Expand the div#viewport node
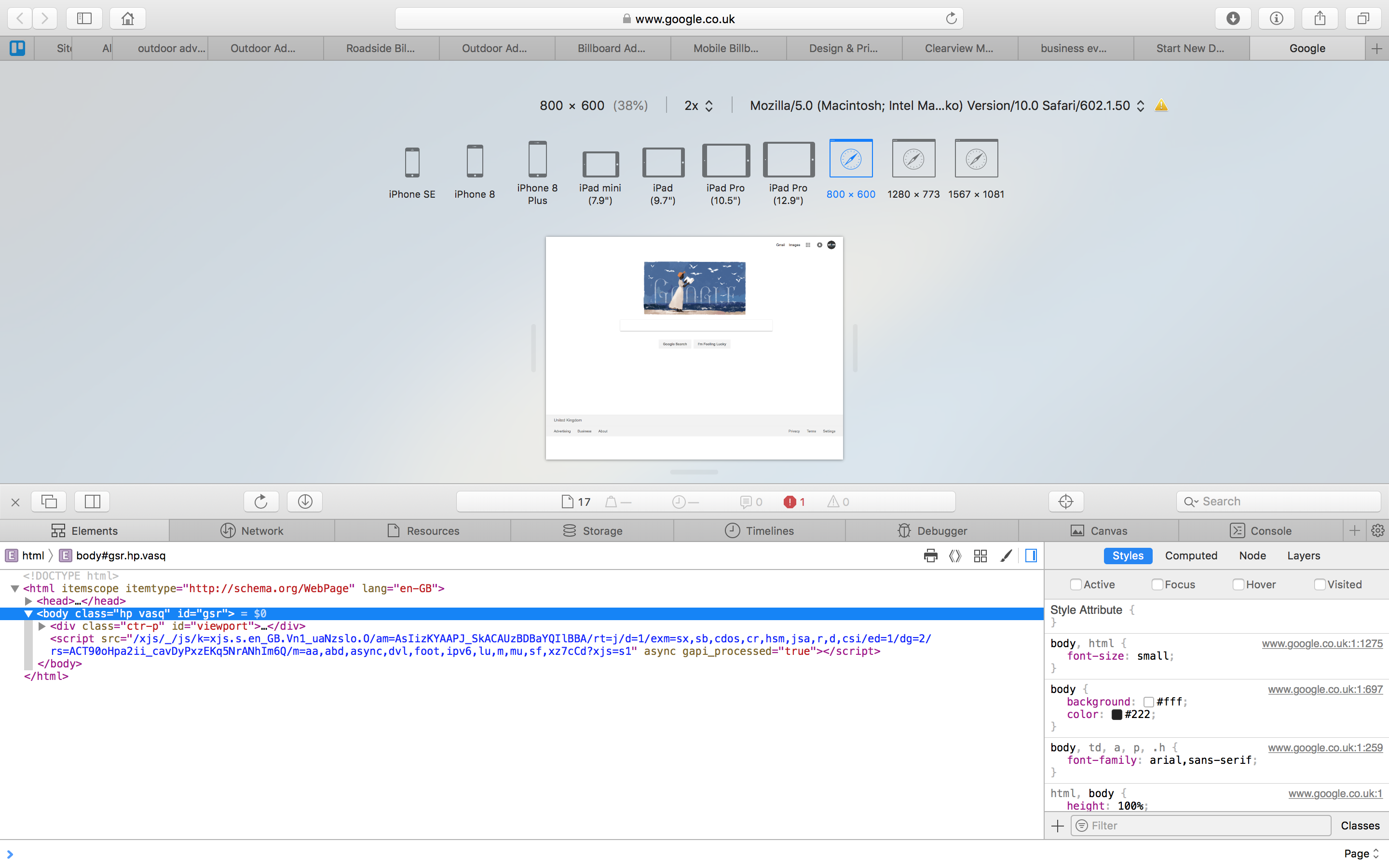This screenshot has width=1389, height=868. point(42,626)
